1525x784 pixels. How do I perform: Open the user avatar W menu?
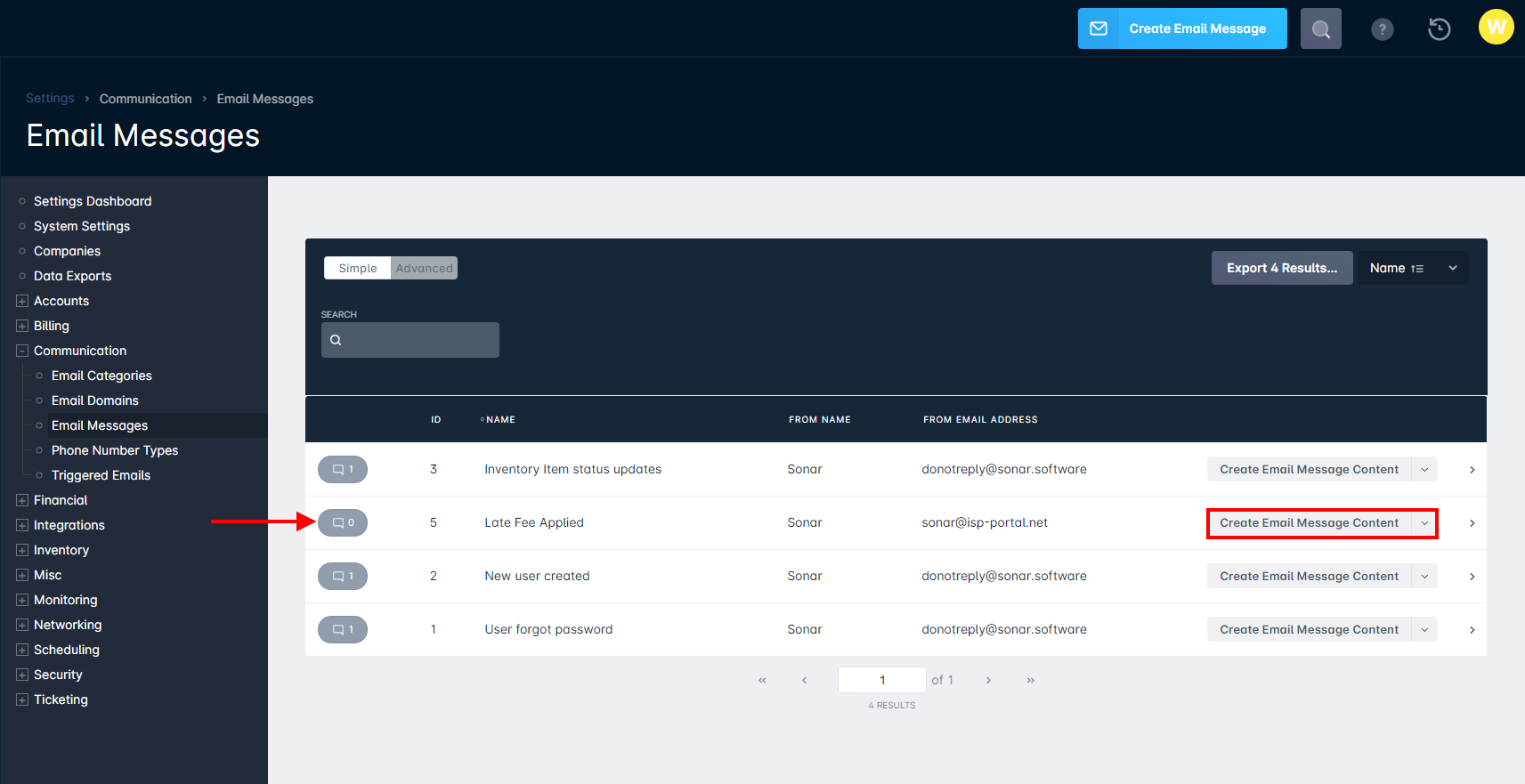(x=1497, y=27)
